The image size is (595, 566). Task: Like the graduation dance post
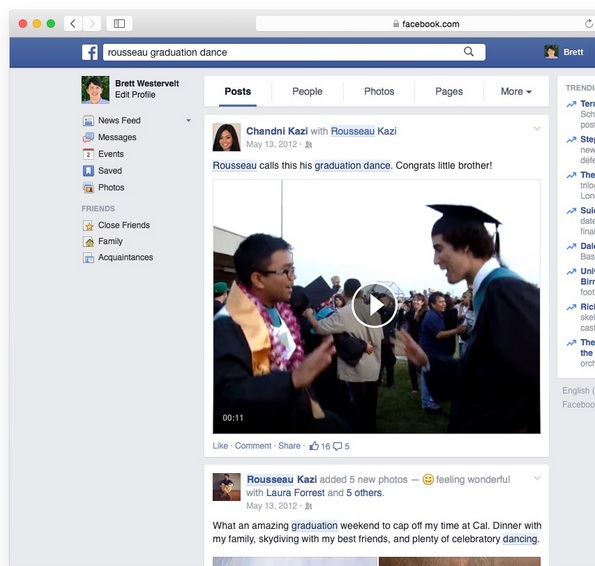click(220, 446)
